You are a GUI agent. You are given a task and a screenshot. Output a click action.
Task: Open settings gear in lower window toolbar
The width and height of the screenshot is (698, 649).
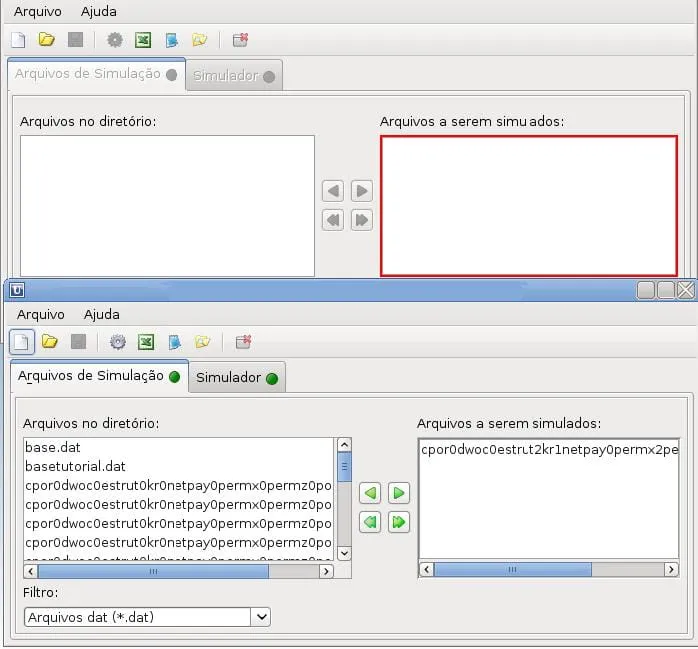tap(118, 342)
